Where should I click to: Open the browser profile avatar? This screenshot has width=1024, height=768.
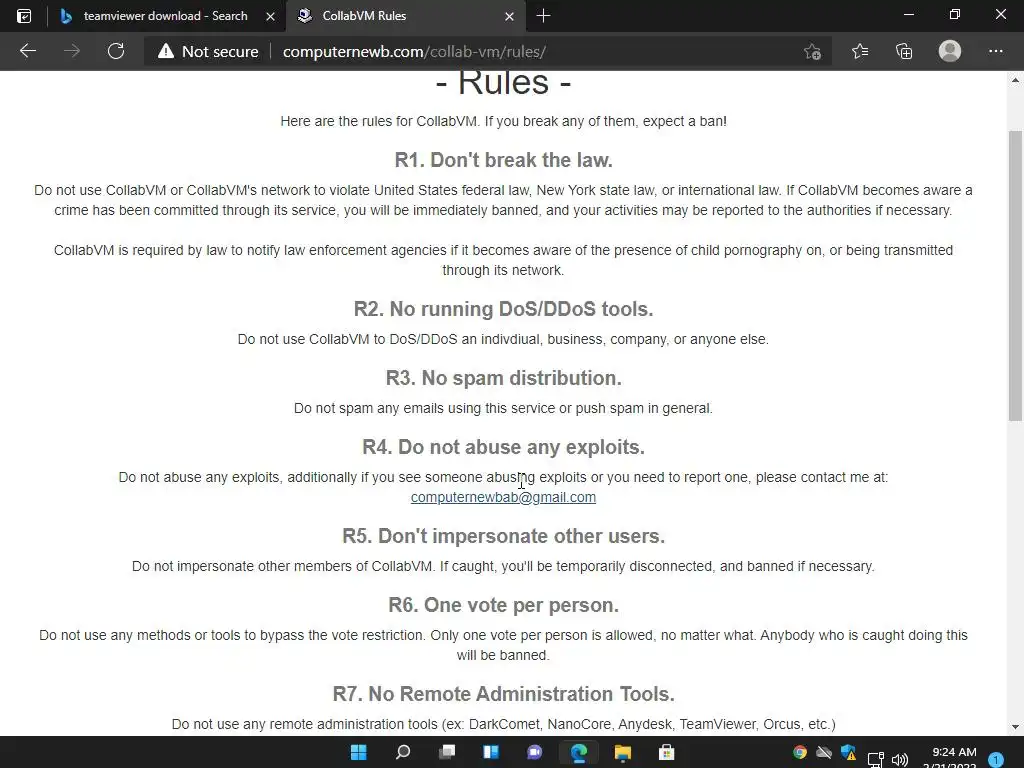(950, 51)
